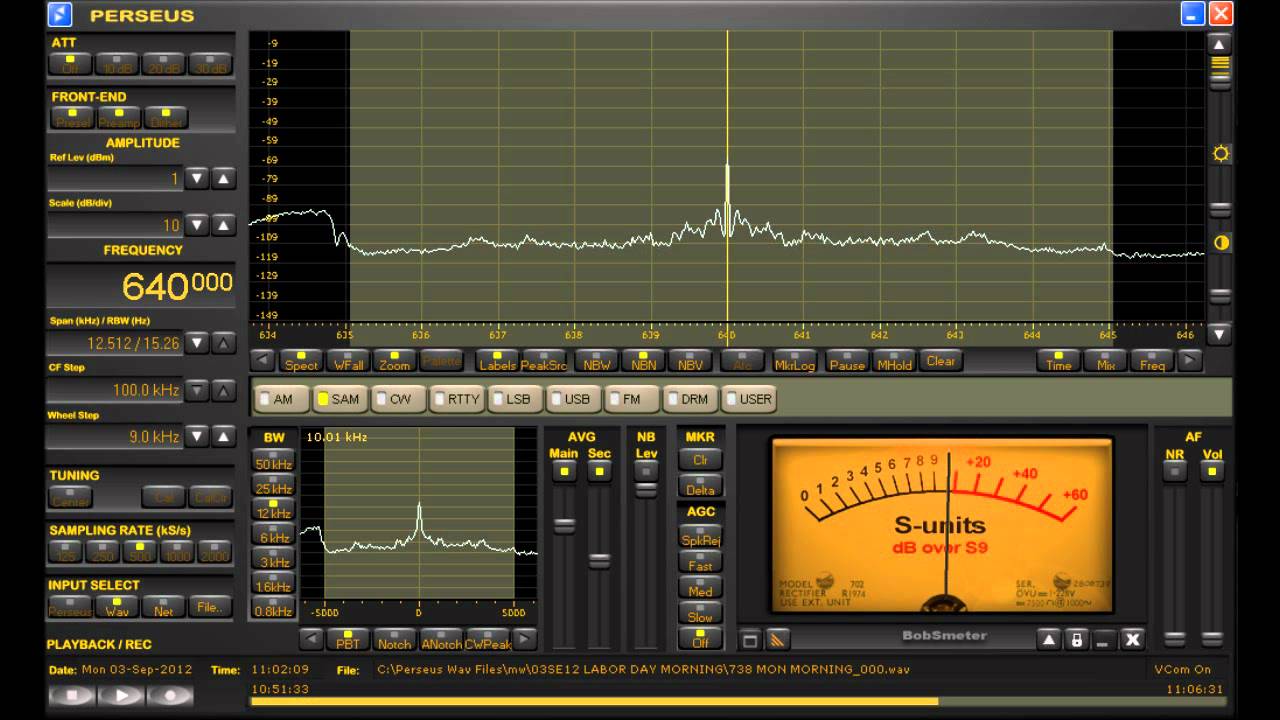Toggle the Preamp button
This screenshot has width=1280, height=720.
coord(119,118)
